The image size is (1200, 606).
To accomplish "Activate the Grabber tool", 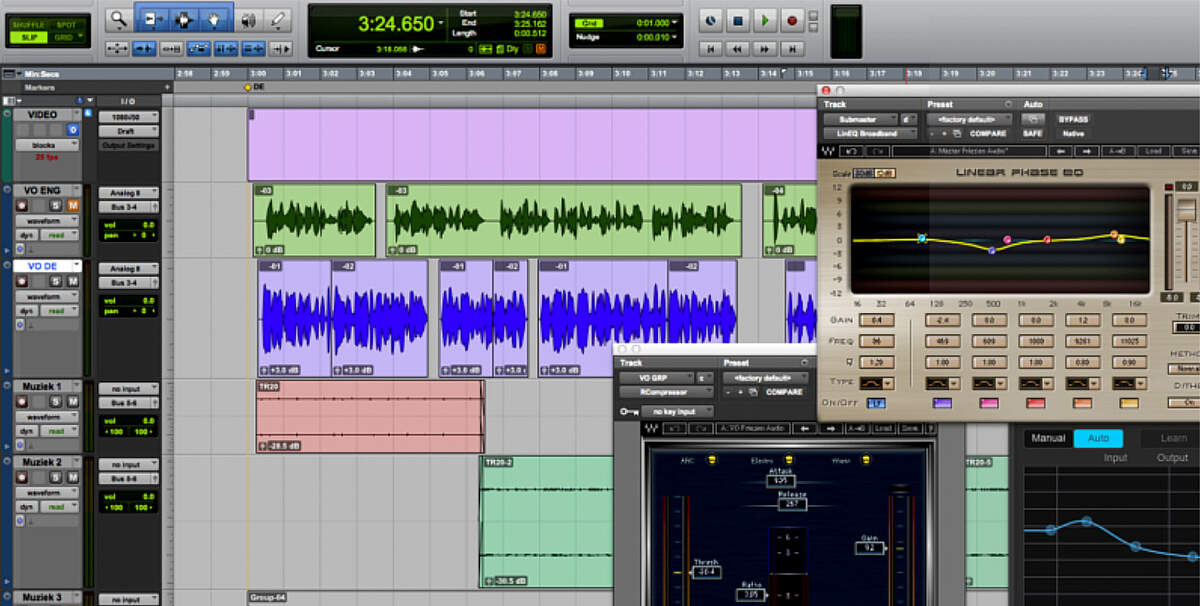I will coord(213,18).
